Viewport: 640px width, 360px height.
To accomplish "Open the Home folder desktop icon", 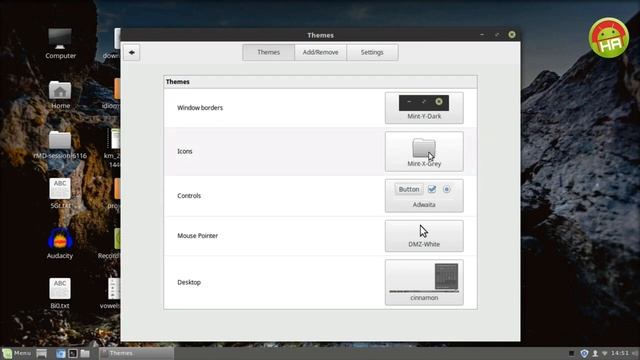I will coord(60,95).
